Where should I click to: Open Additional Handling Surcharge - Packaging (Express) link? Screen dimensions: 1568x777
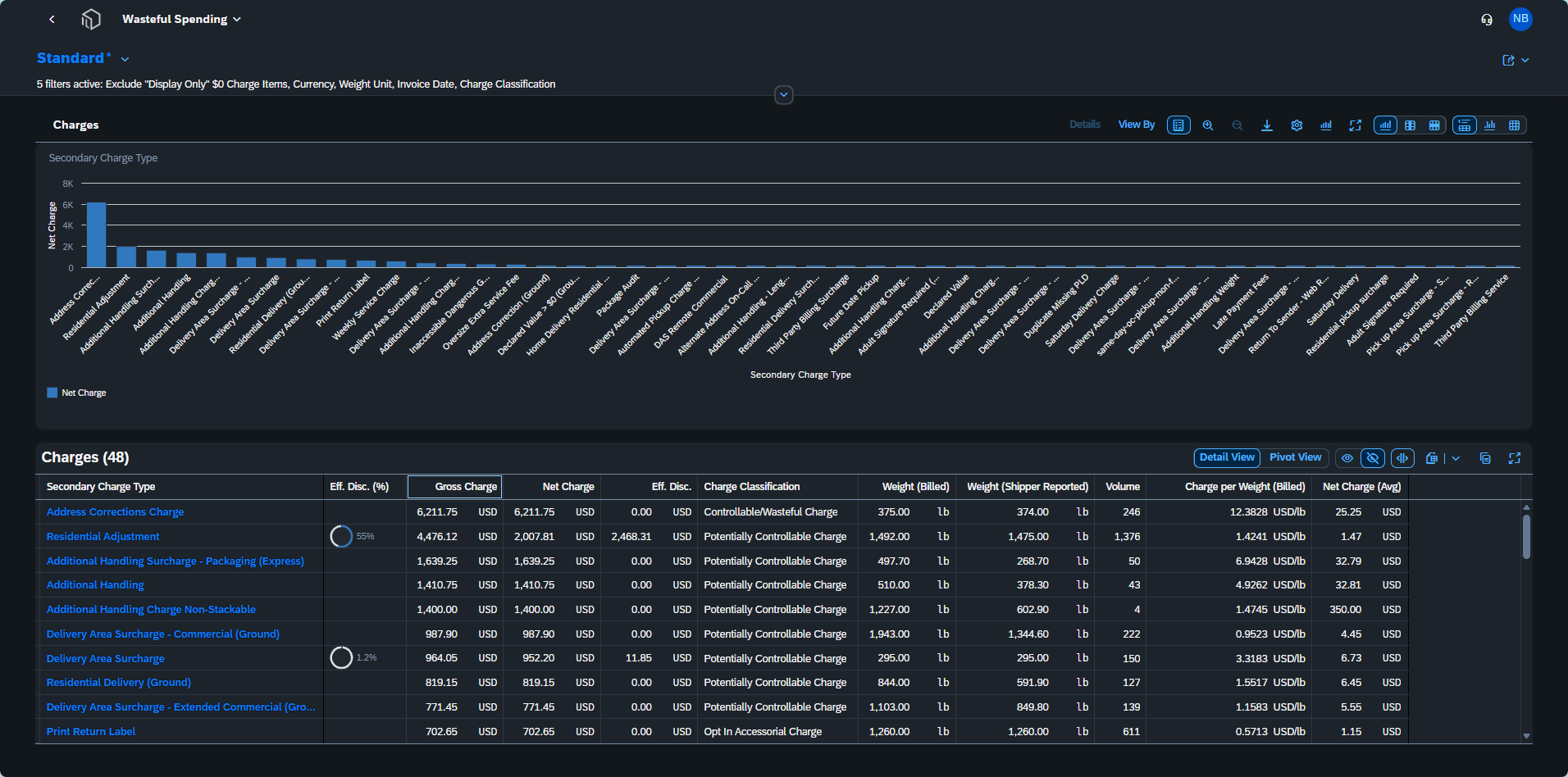(175, 561)
